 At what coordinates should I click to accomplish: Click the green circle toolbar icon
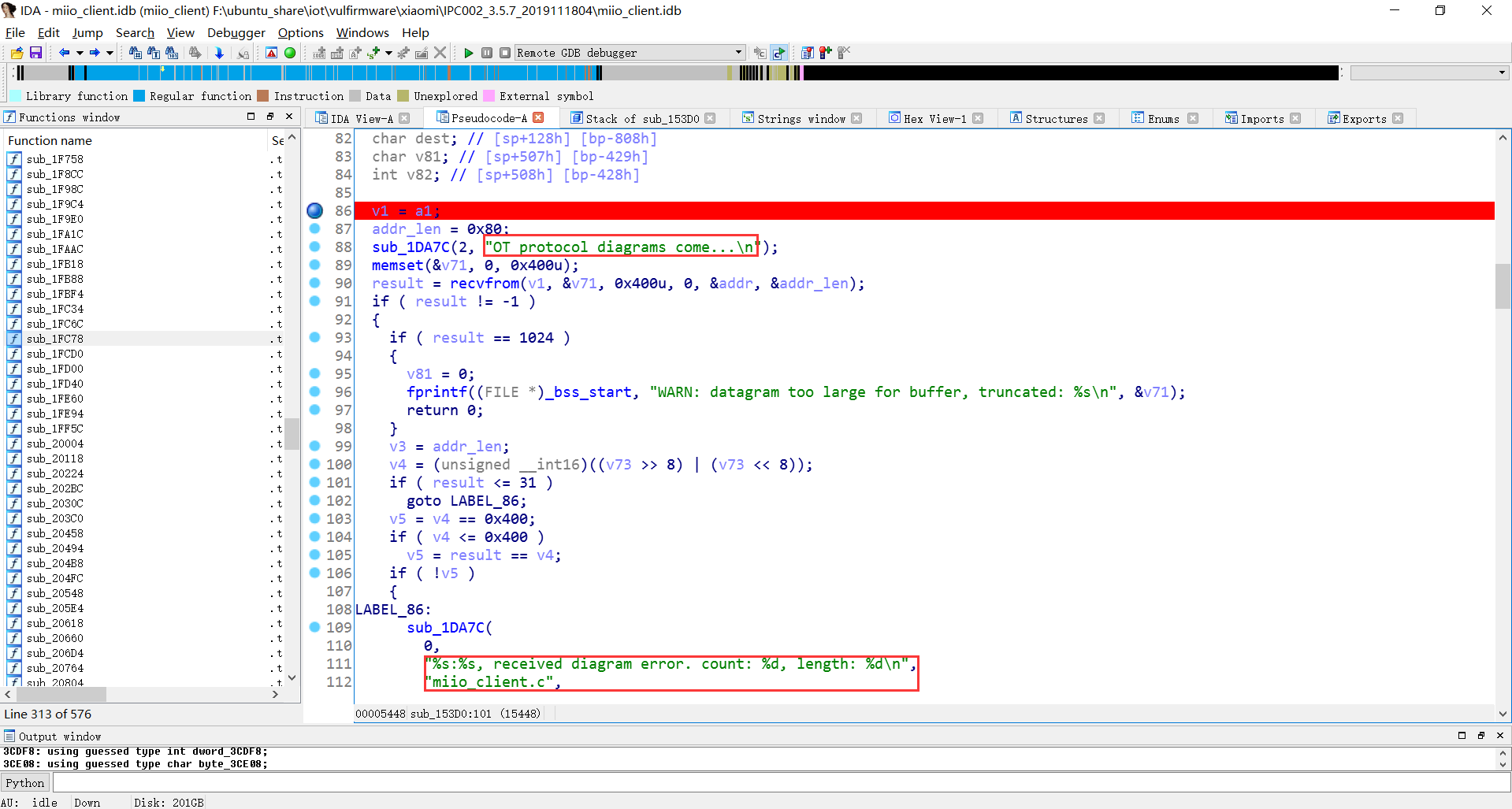[290, 53]
